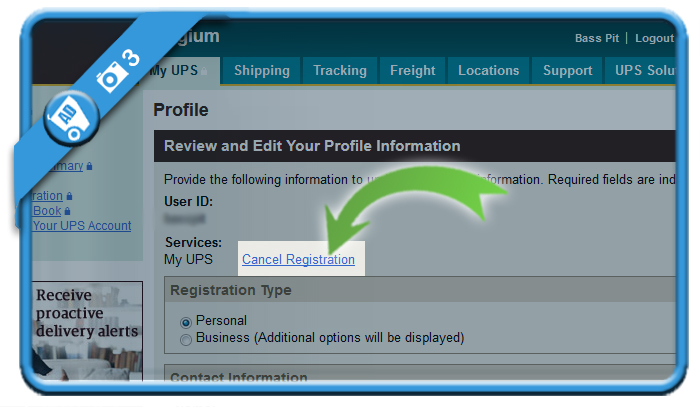Click the lock icon beside ration link
Screen dimensions: 700x407
[x=69, y=196]
